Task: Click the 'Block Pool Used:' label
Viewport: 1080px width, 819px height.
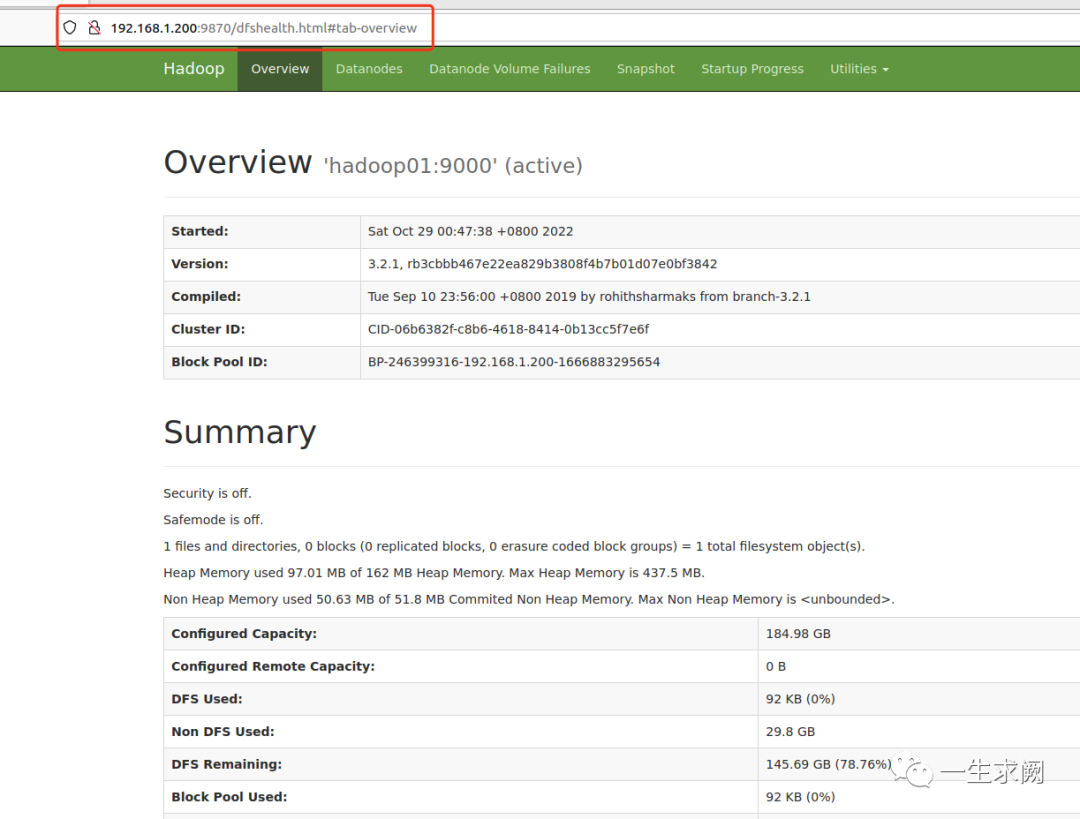Action: tap(229, 797)
